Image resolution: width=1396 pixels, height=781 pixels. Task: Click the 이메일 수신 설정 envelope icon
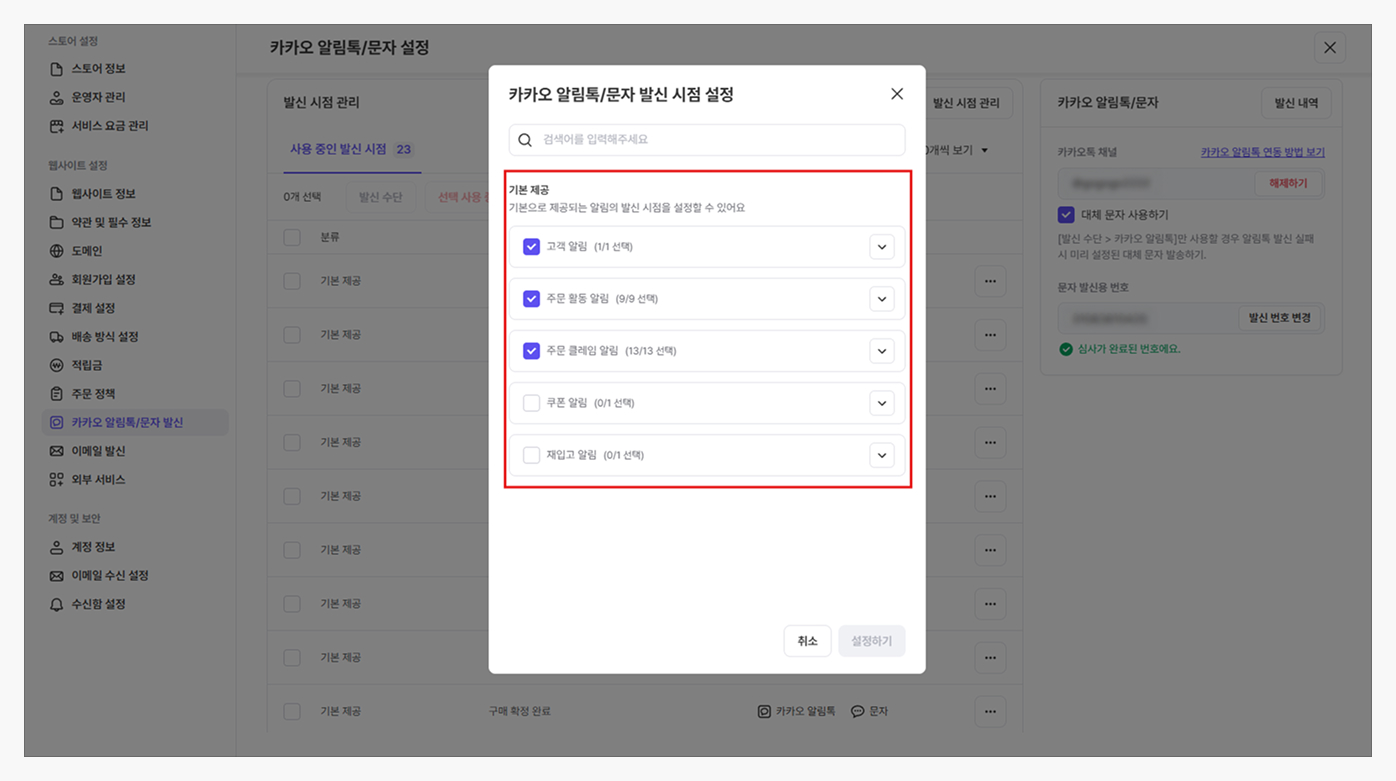(x=57, y=576)
